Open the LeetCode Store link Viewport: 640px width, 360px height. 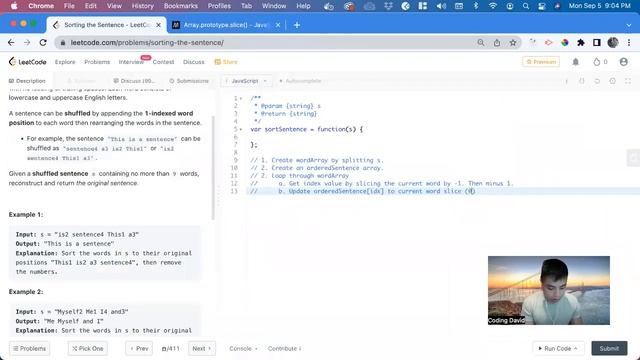pos(226,62)
